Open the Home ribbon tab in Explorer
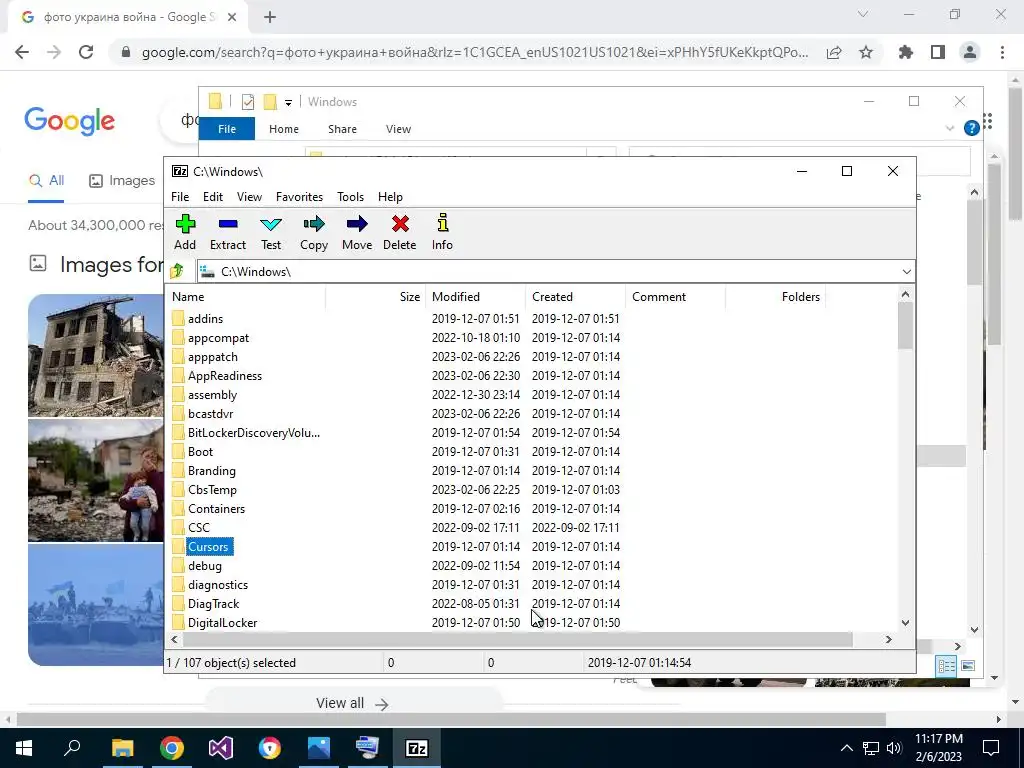This screenshot has width=1024, height=768. (x=283, y=129)
